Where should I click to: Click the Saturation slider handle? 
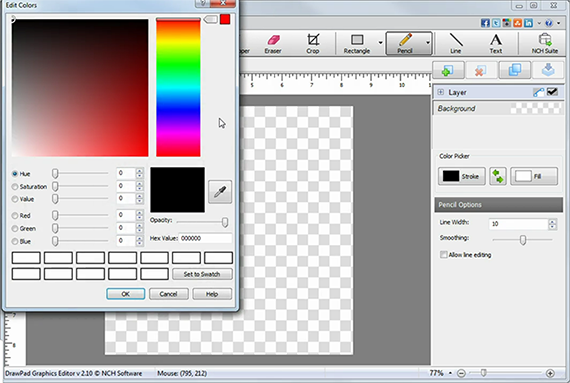(x=55, y=186)
